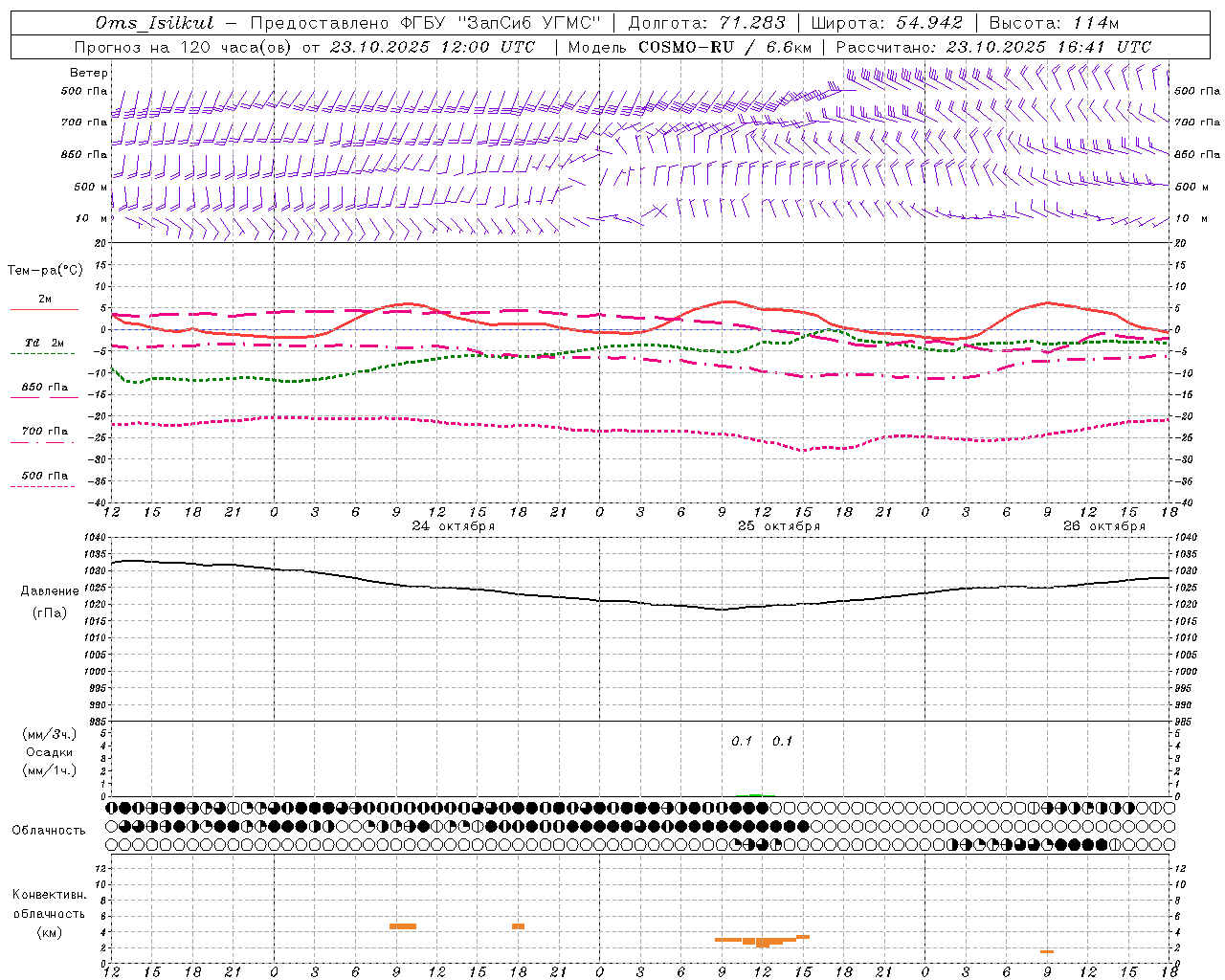
Task: Click the solid red 2м legend line
Action: [x=44, y=310]
